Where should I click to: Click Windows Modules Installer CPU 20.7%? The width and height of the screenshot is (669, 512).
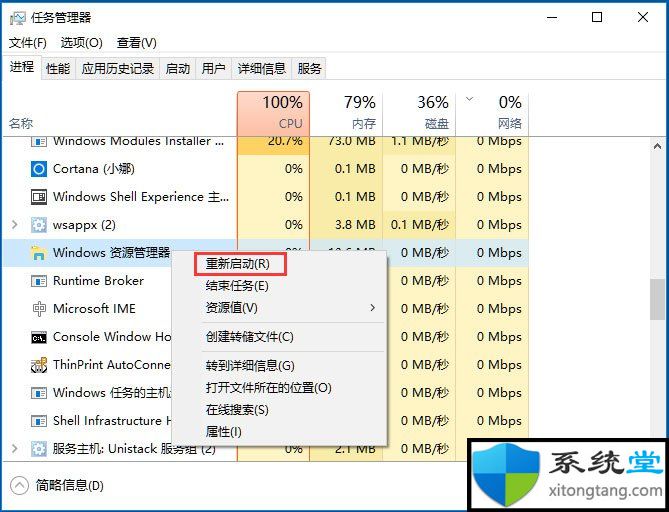coord(285,141)
